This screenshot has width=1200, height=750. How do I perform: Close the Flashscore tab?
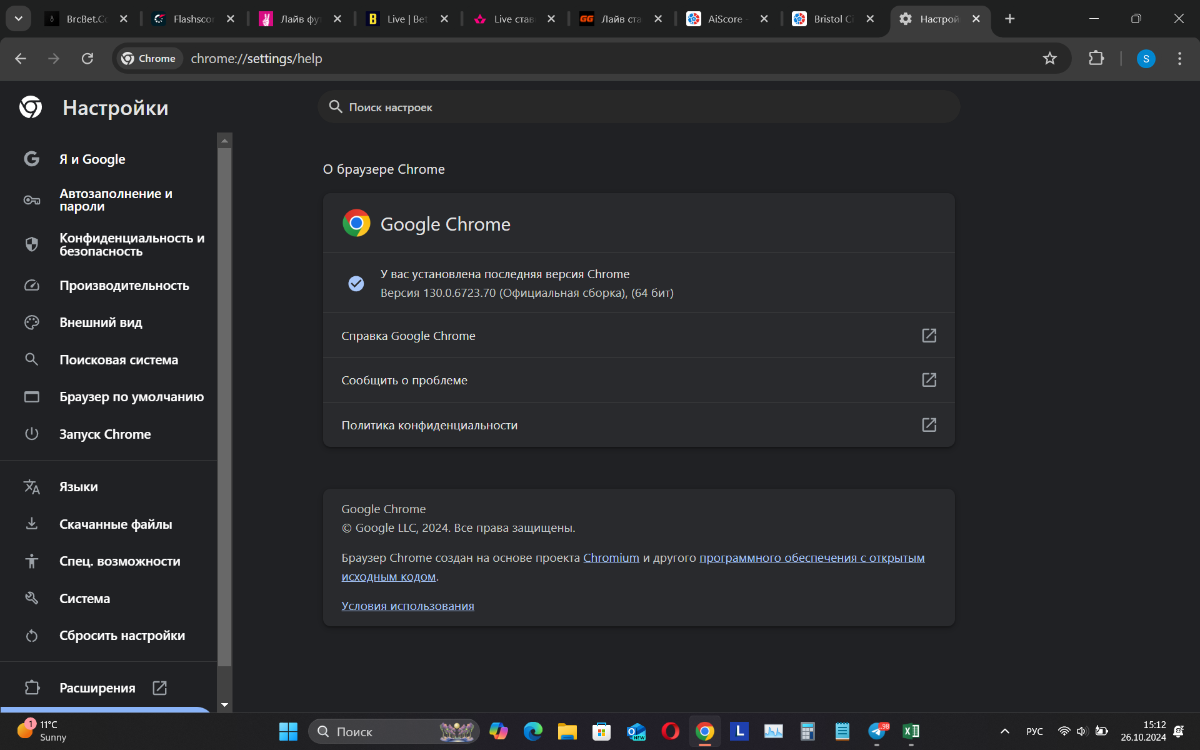click(230, 19)
